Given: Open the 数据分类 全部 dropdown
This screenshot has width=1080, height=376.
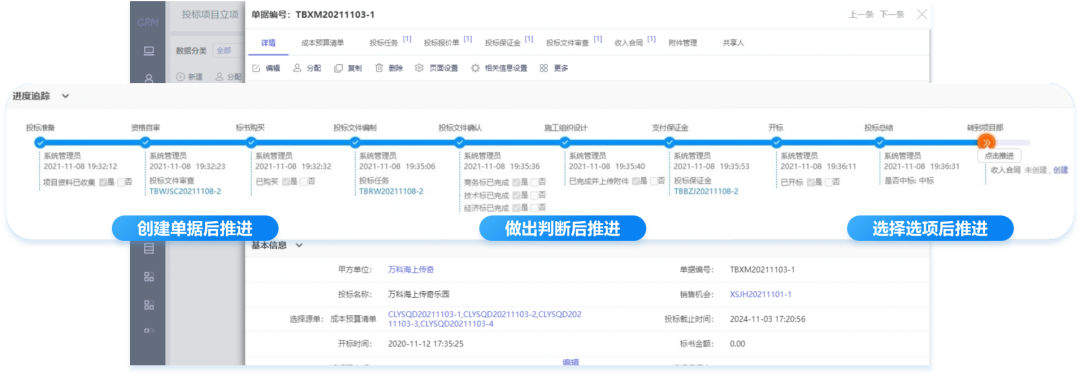Looking at the screenshot, I should 227,50.
